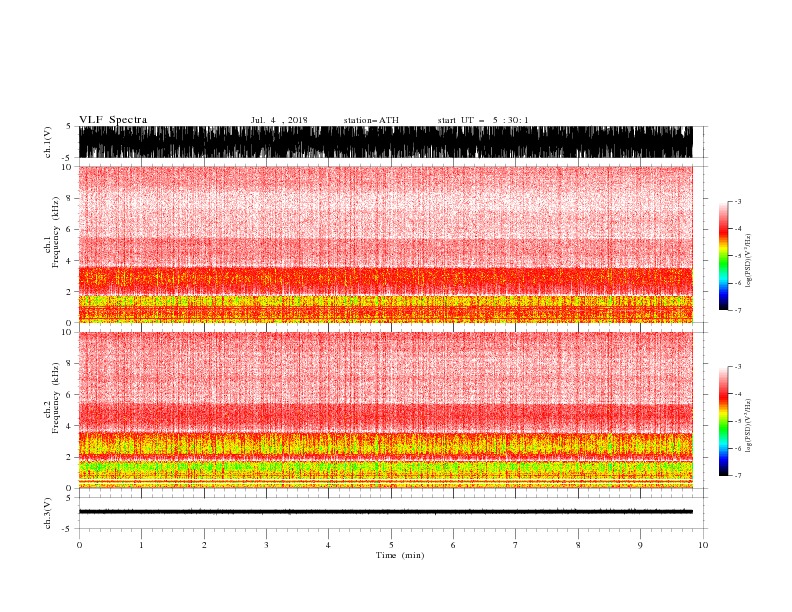Click tick label "8" on the time axis
Screen dimensions: 792x612
(x=578, y=545)
